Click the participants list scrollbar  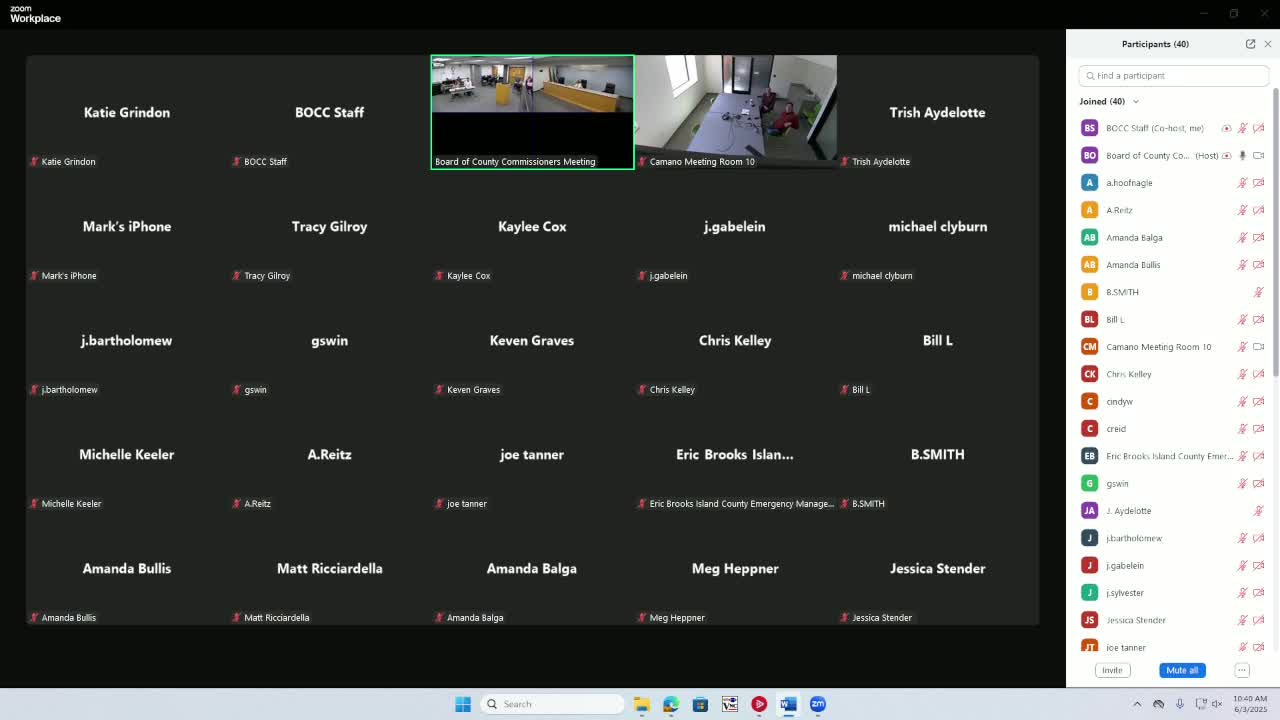point(1275,230)
